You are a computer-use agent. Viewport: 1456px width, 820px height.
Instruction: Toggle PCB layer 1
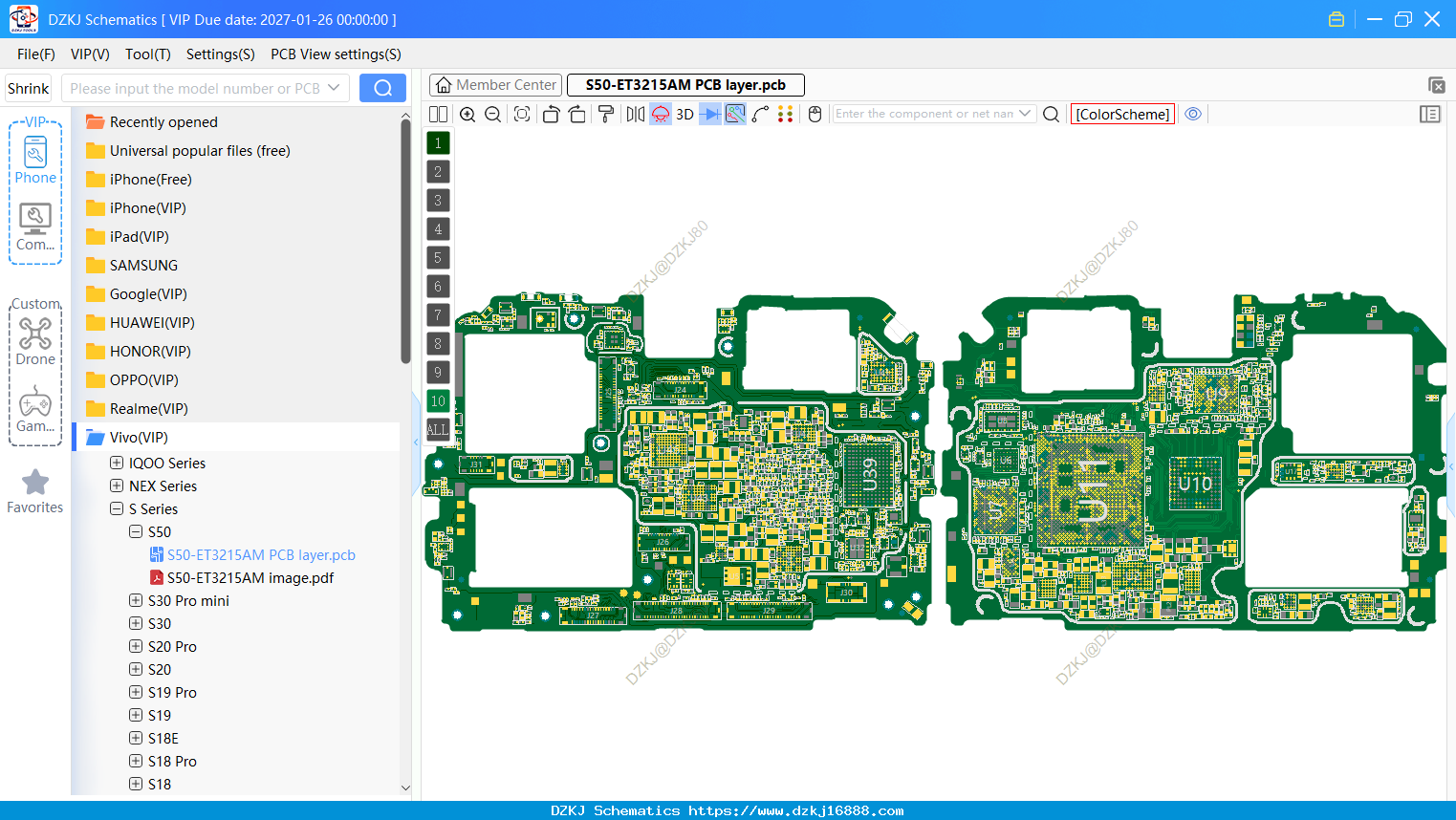pyautogui.click(x=438, y=142)
